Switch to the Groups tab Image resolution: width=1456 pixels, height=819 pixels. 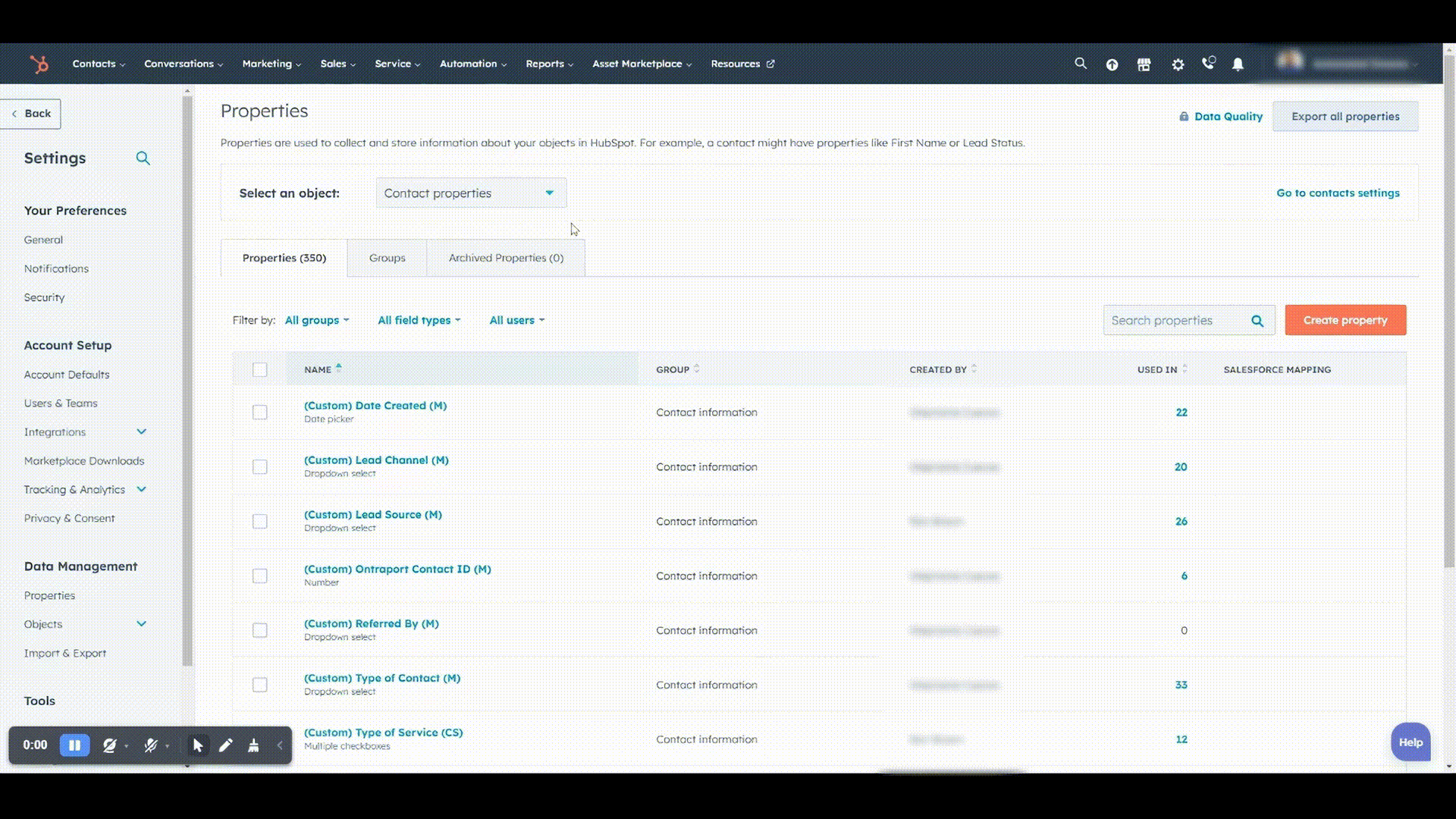tap(386, 258)
